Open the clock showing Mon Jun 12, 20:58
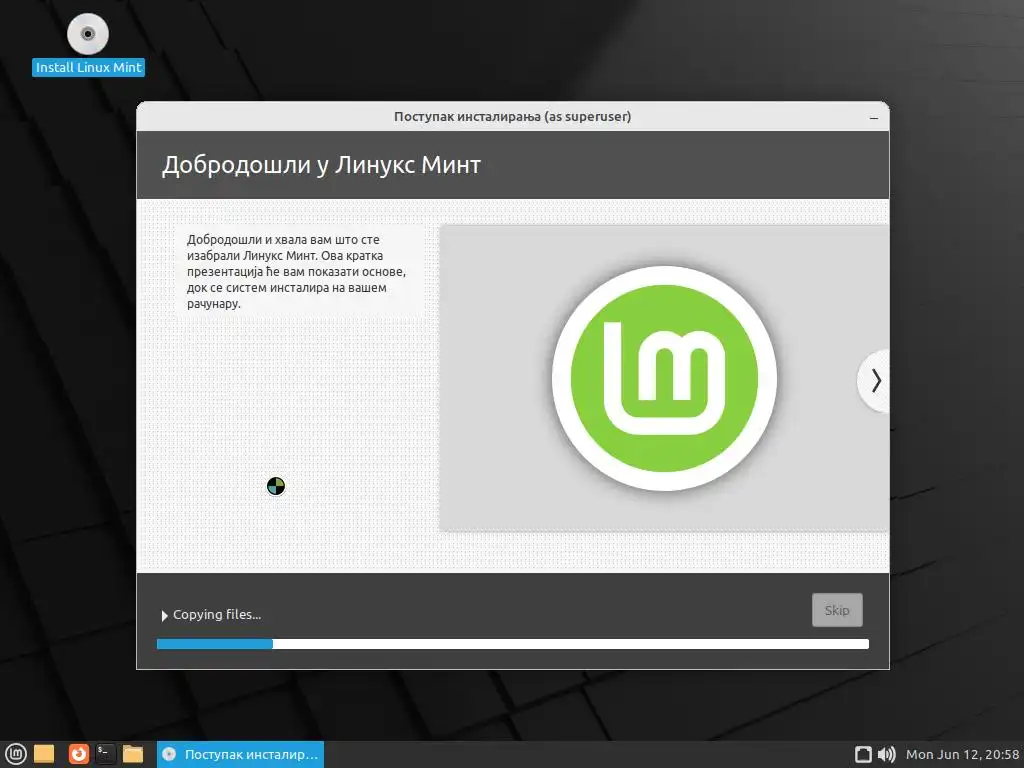1024x768 pixels. pos(963,754)
